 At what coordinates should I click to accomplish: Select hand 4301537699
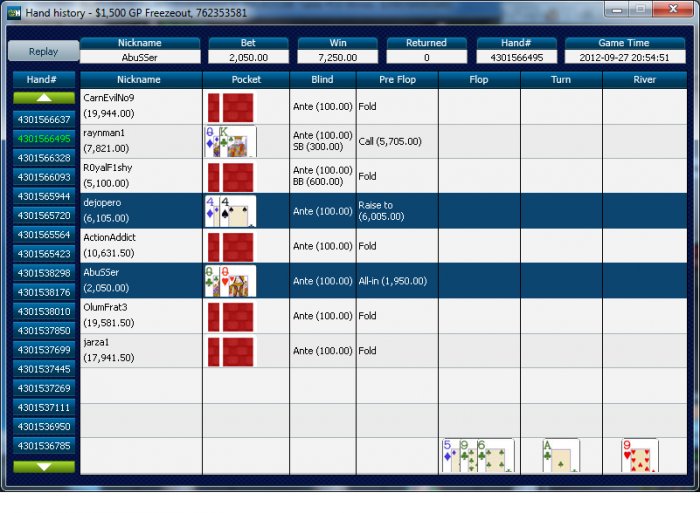pos(44,350)
